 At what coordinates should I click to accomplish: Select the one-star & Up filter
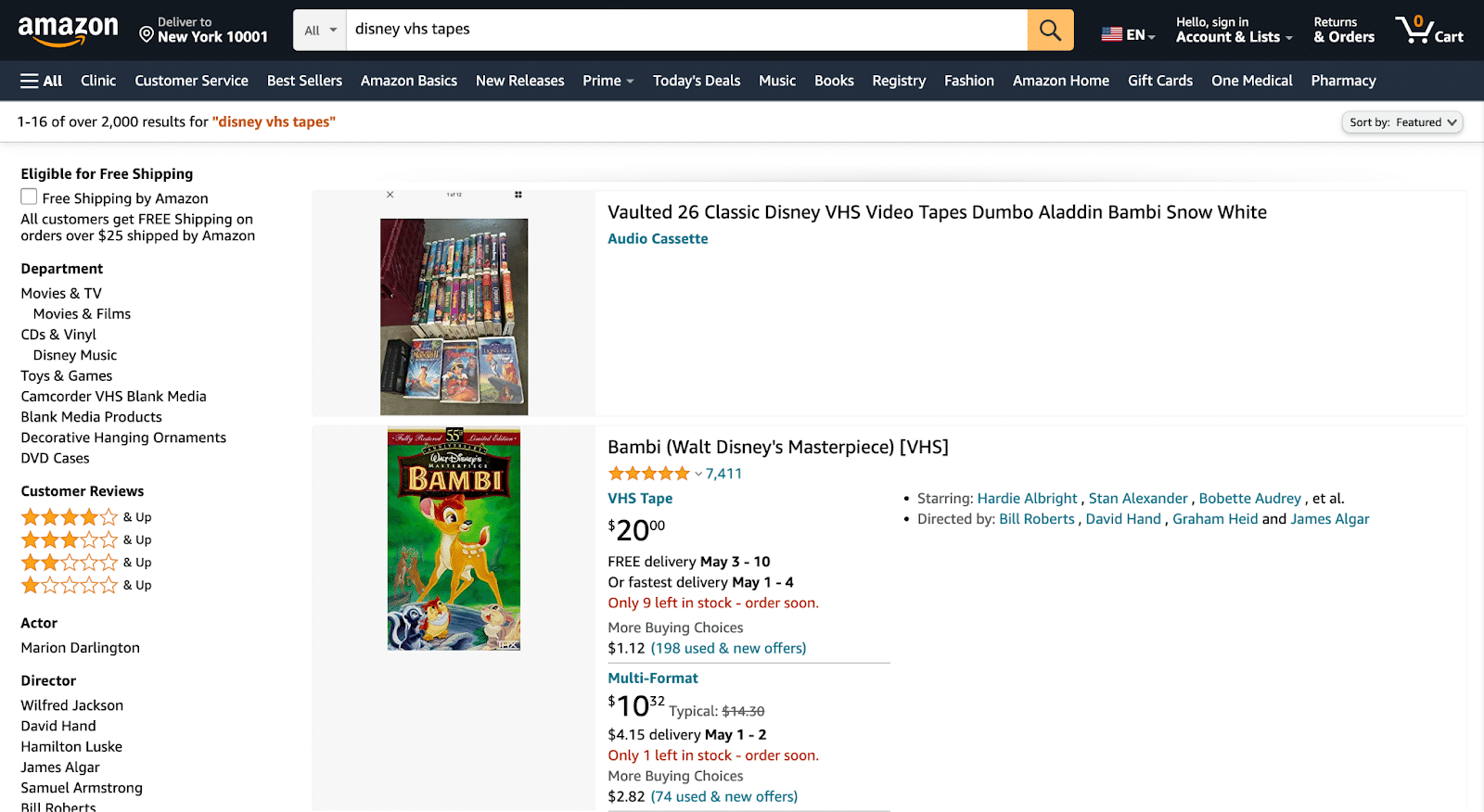(70, 585)
